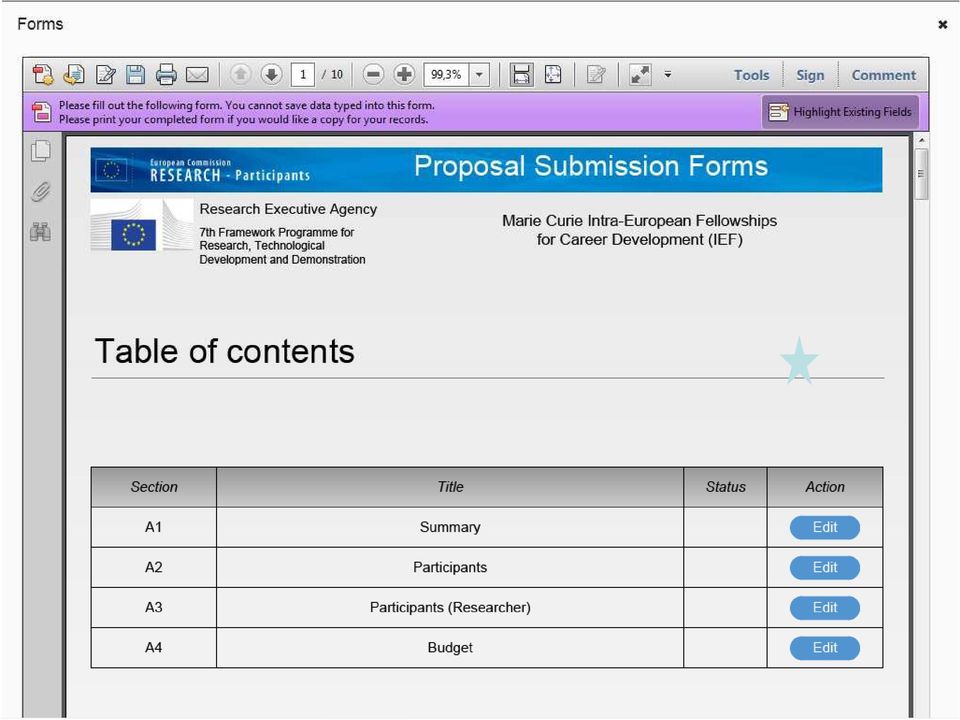Open the Attachments paperclip panel

click(41, 192)
